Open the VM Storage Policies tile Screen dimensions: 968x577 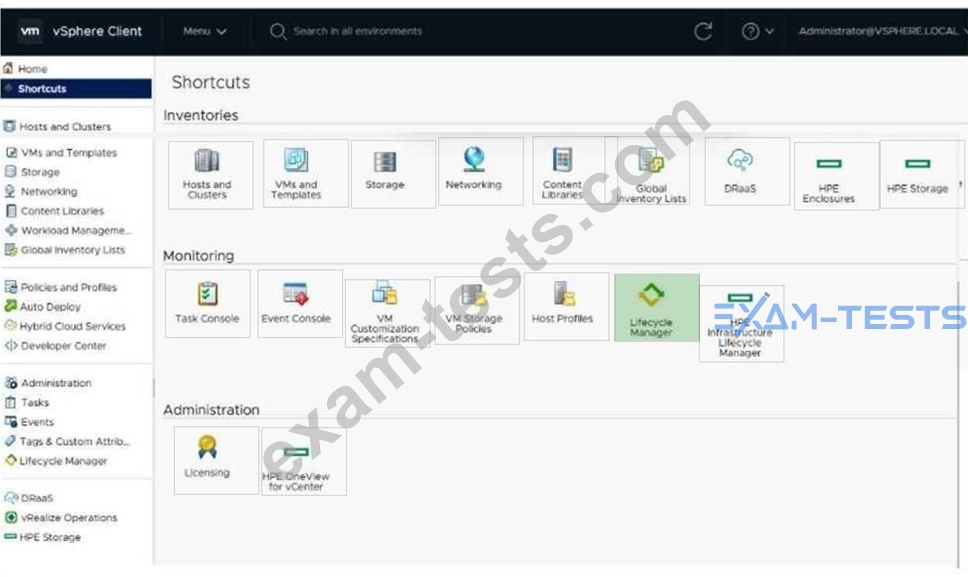tap(477, 310)
